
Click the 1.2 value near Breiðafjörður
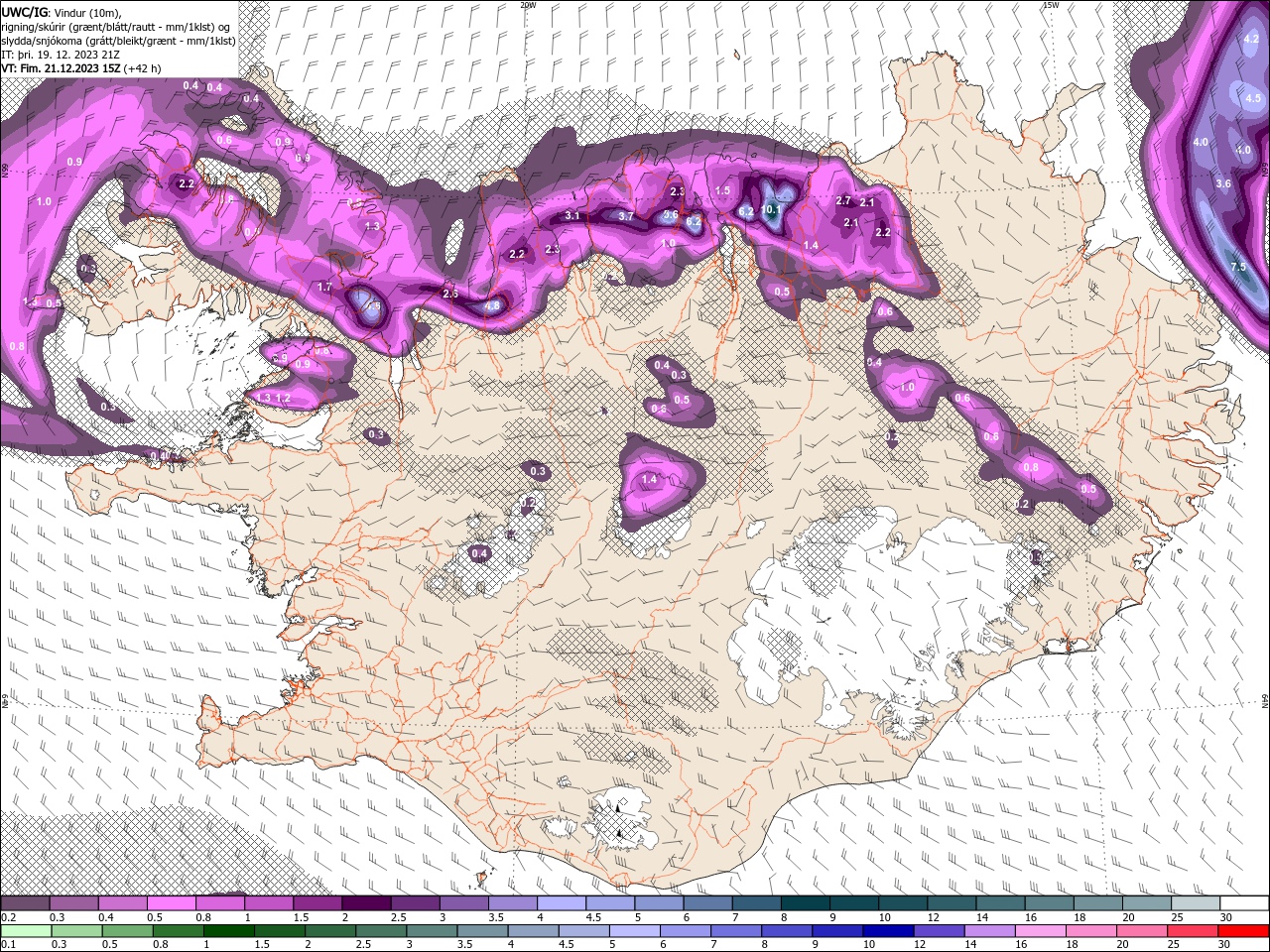283,399
